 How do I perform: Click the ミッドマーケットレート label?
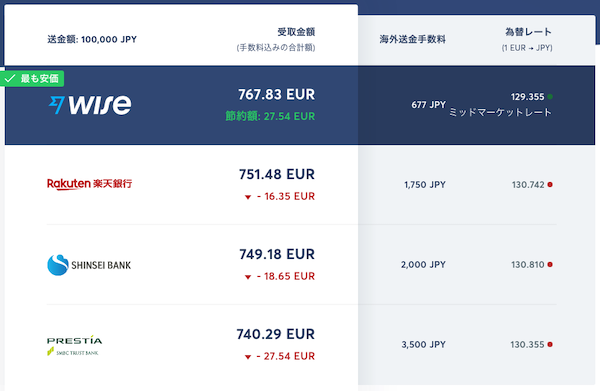click(x=500, y=112)
